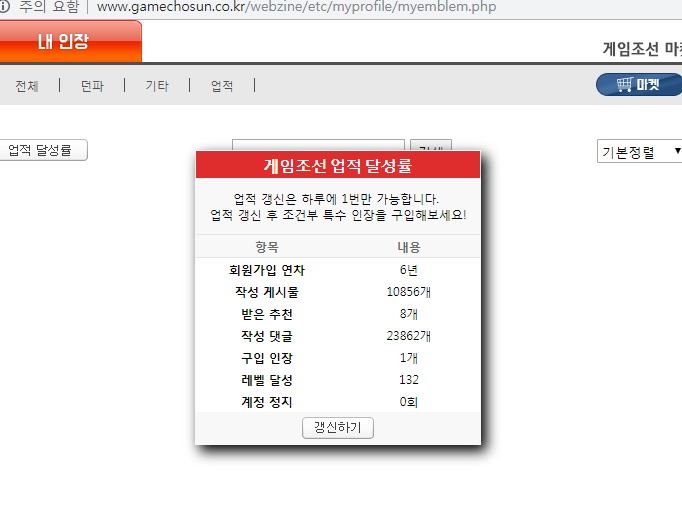Select the 전체 category tab

27,86
